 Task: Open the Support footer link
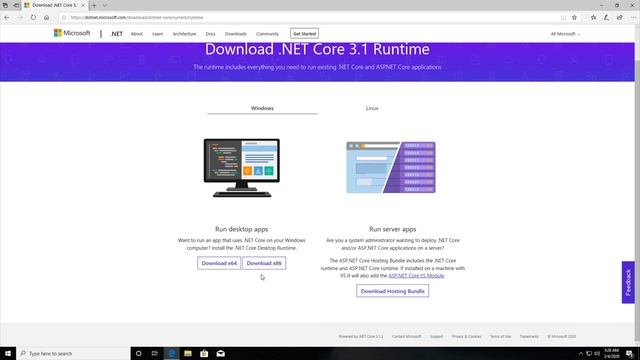coord(436,336)
